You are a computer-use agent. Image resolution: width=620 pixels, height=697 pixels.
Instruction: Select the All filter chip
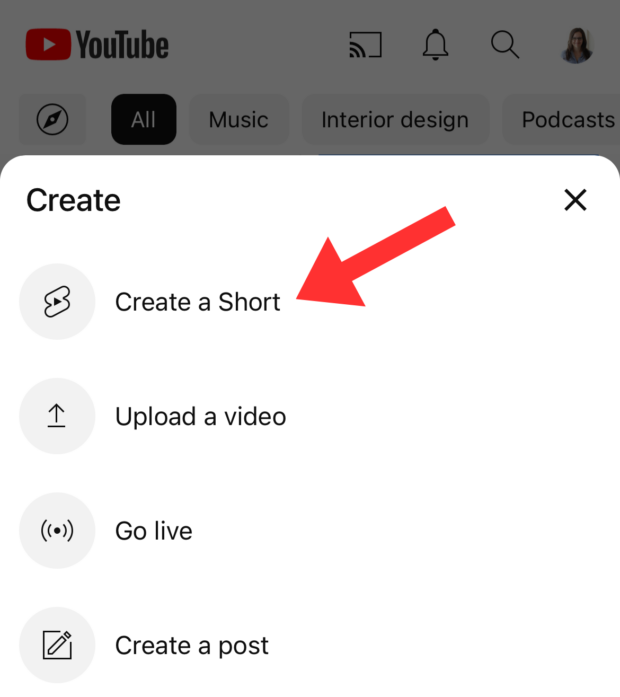(143, 120)
